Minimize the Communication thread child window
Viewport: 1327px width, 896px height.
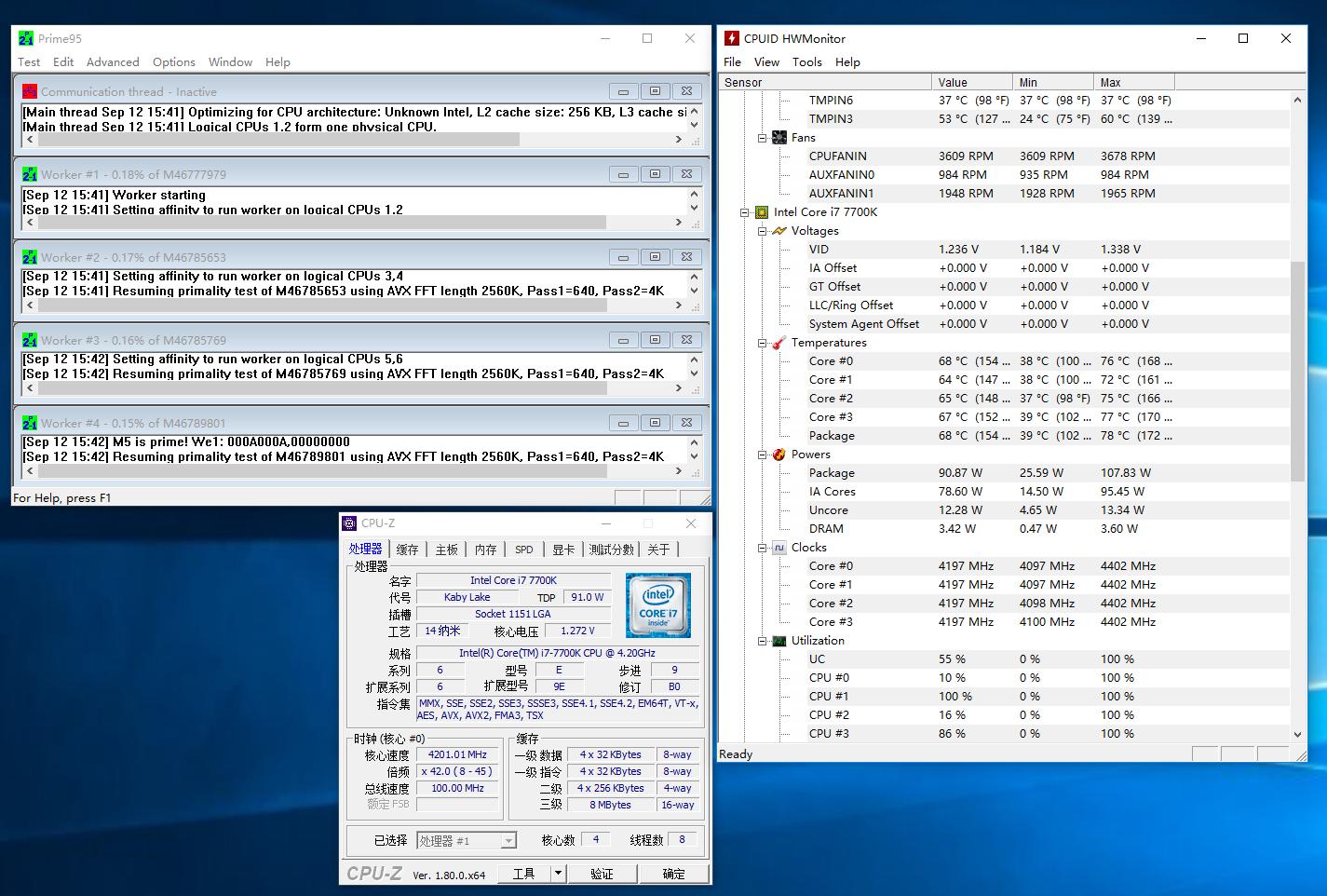623,91
